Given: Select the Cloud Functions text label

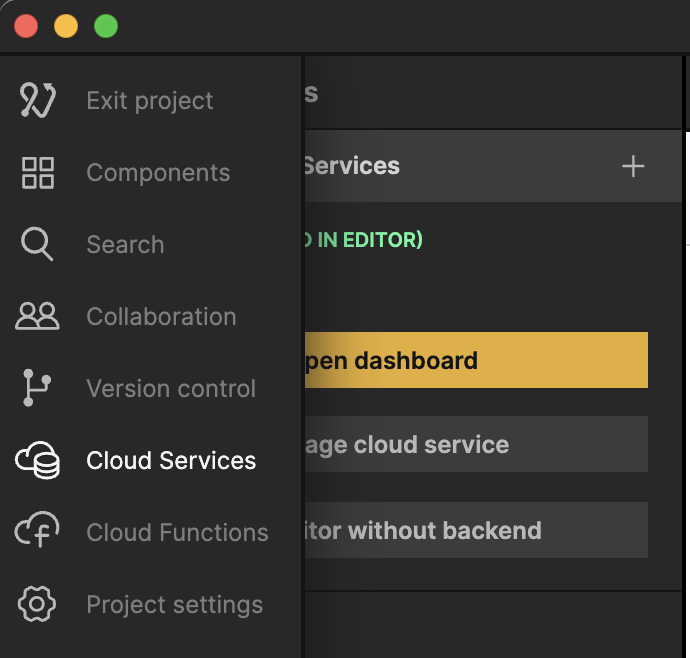Looking at the screenshot, I should click(x=177, y=533).
